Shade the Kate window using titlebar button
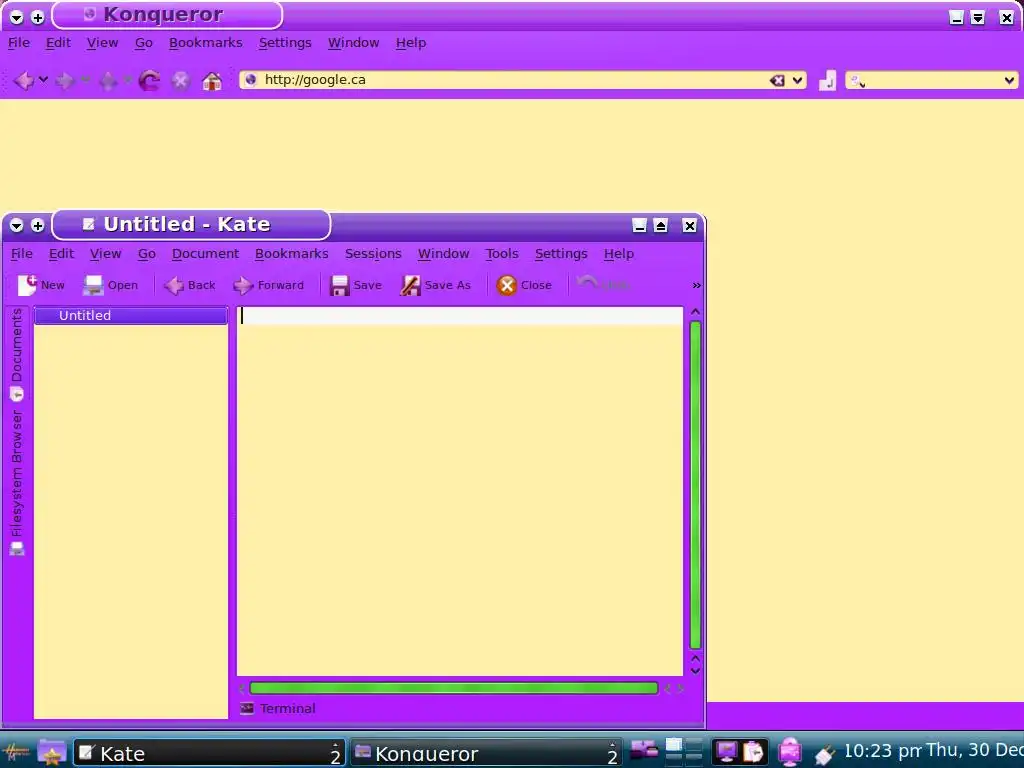Image resolution: width=1024 pixels, height=768 pixels. pyautogui.click(x=660, y=225)
